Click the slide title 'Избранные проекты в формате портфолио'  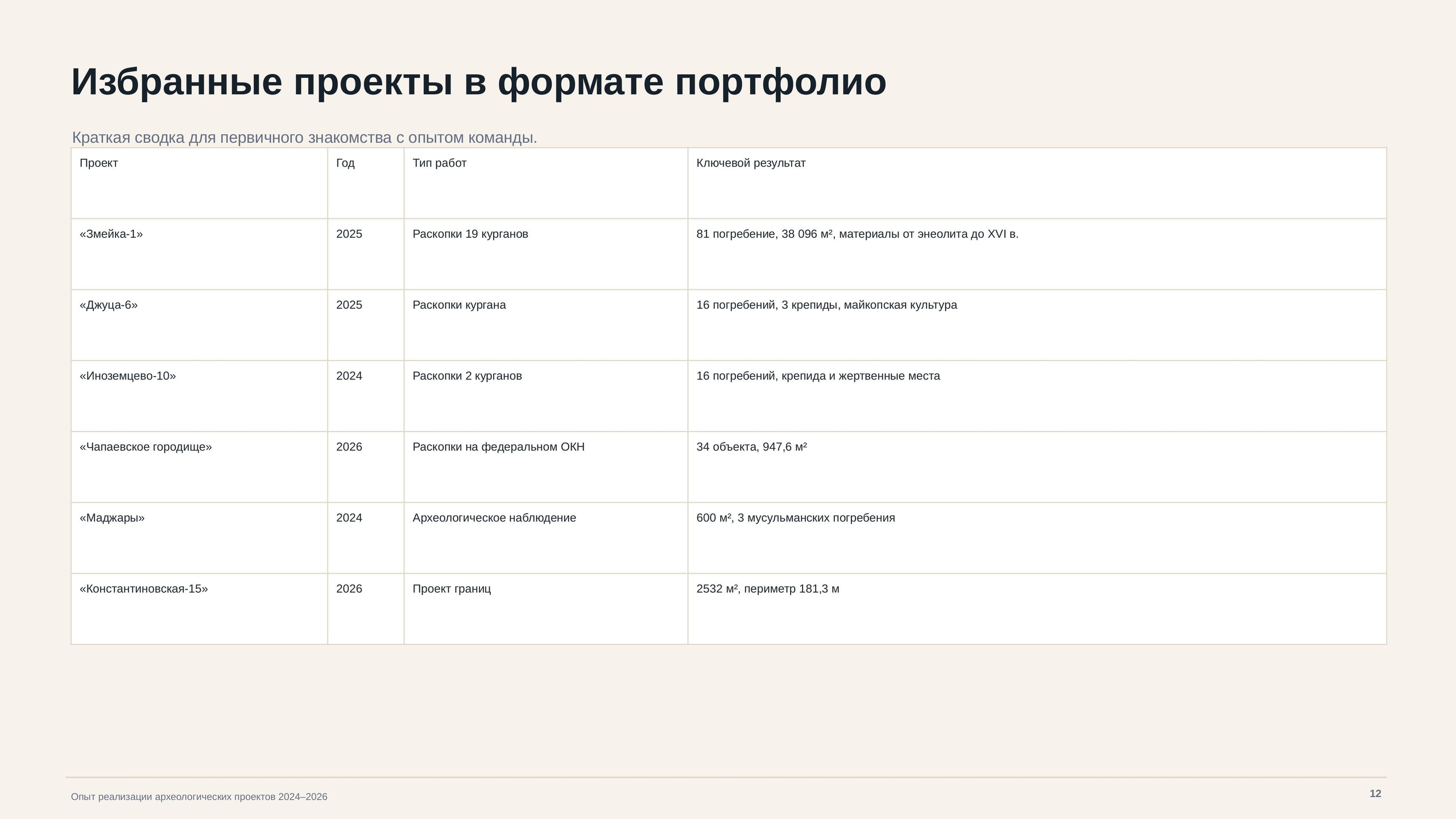pos(478,82)
